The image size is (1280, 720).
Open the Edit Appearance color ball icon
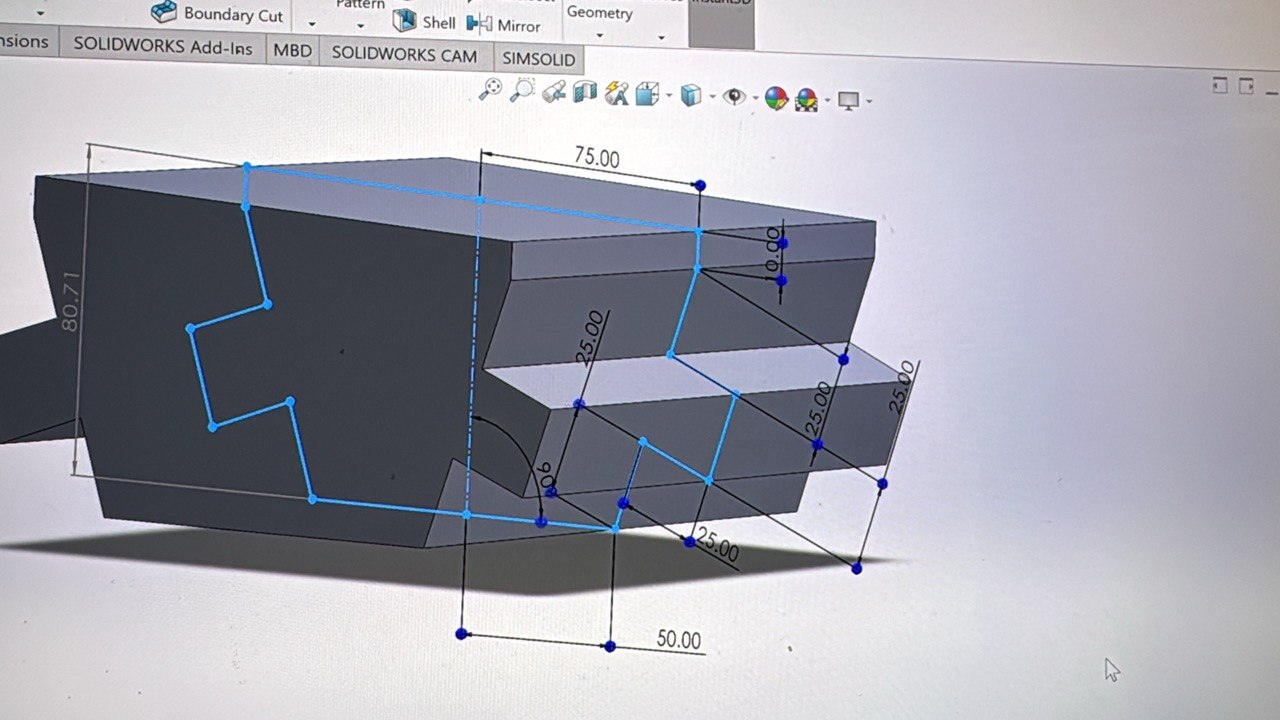tap(776, 98)
